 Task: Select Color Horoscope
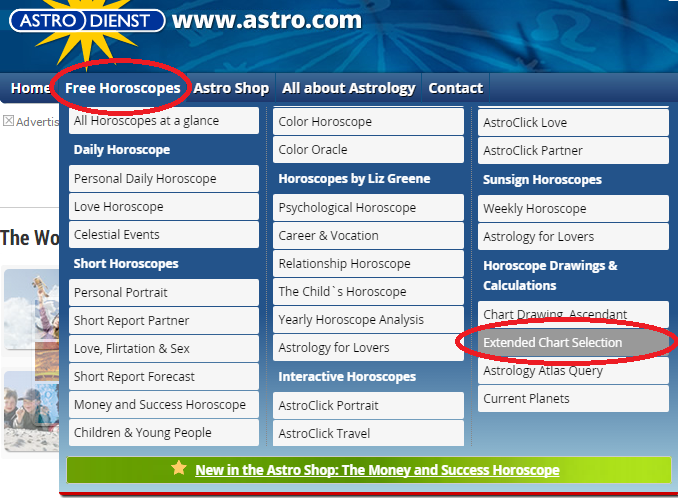[368, 121]
